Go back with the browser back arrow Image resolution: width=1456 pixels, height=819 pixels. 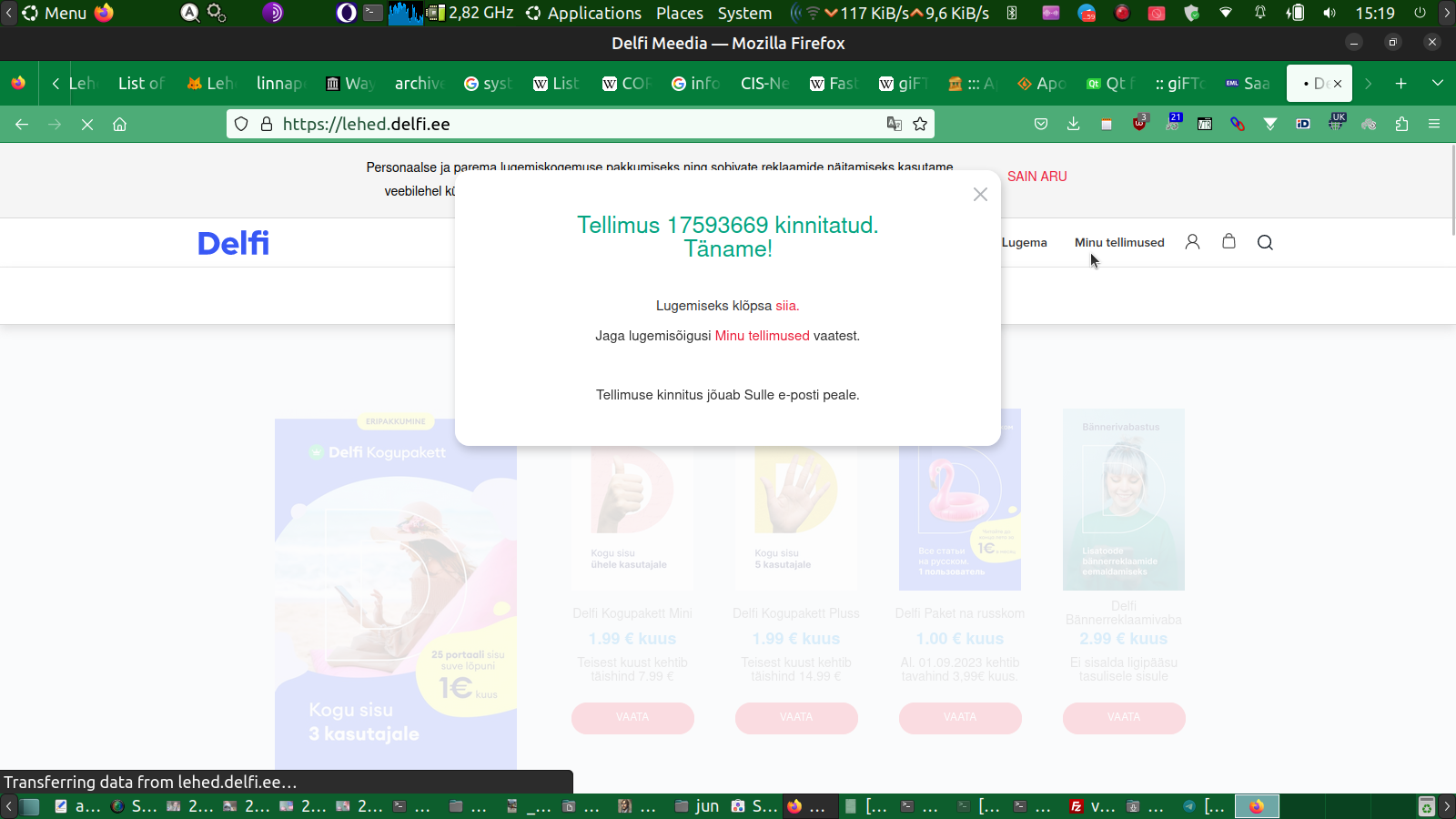(22, 124)
